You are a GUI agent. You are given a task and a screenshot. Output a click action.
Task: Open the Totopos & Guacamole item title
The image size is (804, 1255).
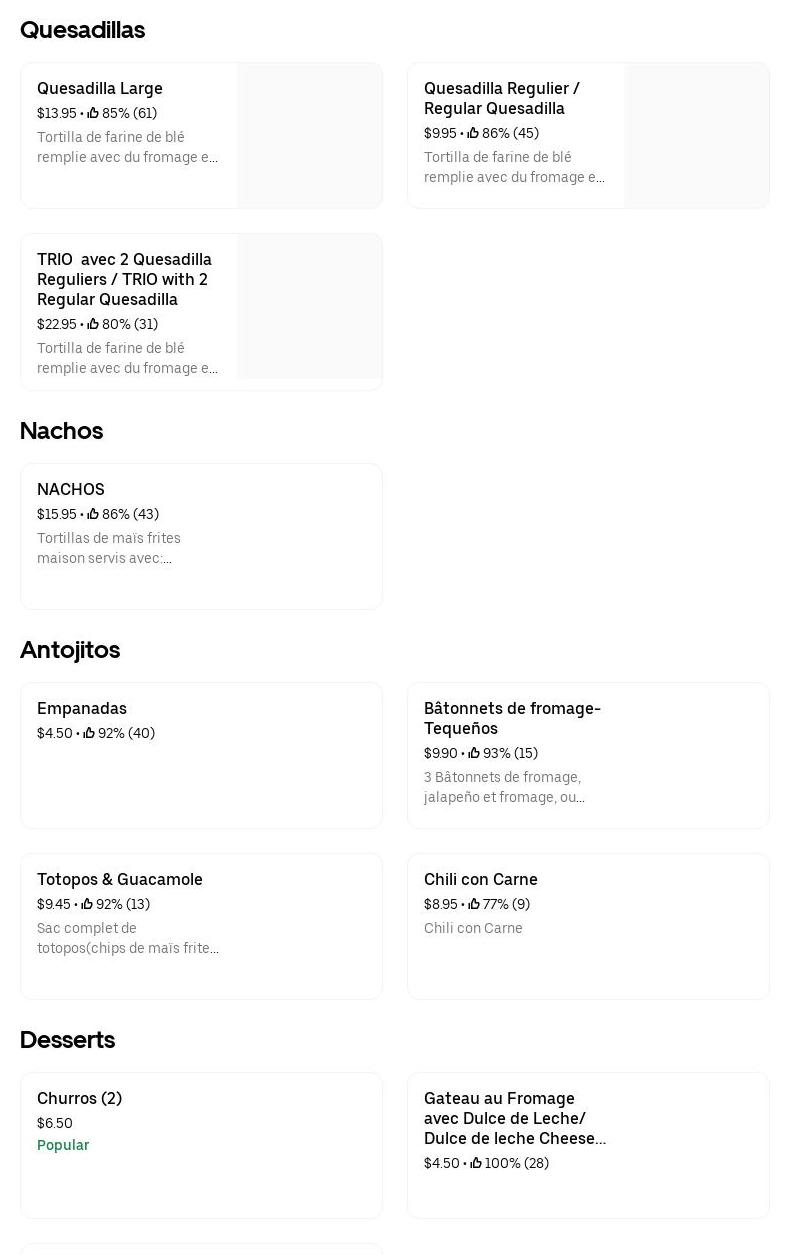coord(120,880)
